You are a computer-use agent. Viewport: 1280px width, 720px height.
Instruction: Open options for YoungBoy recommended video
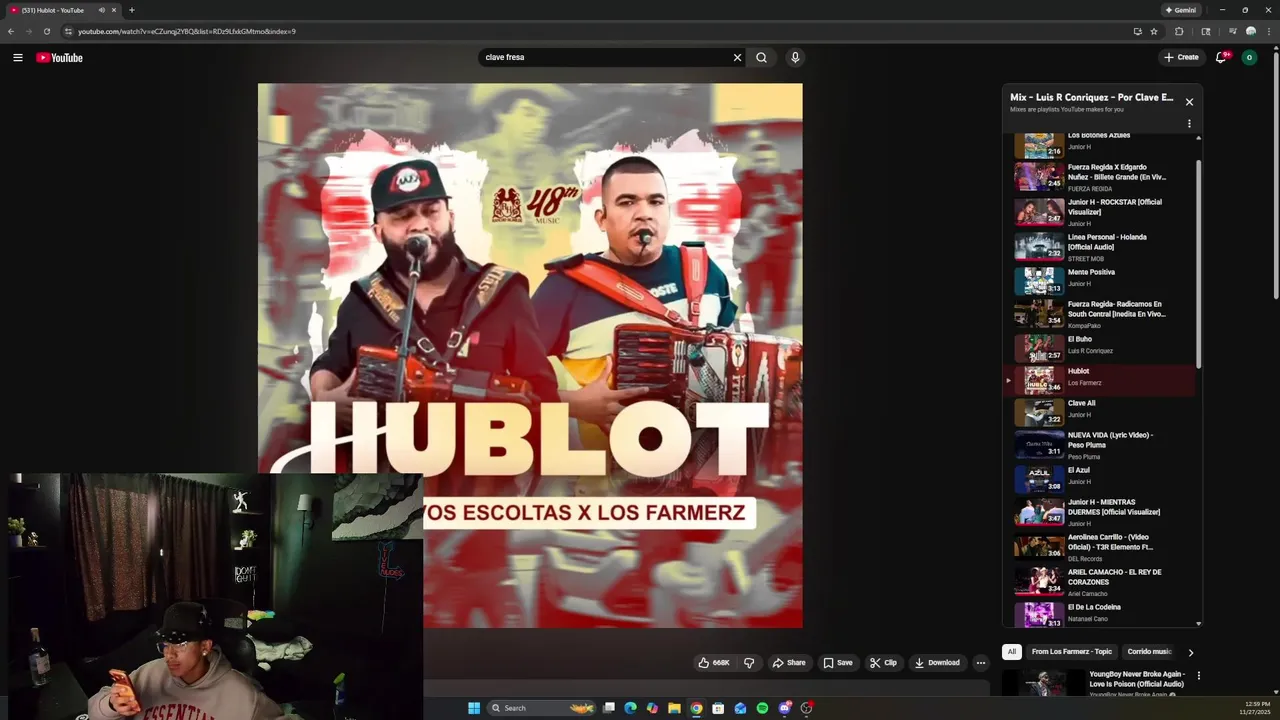(1198, 676)
